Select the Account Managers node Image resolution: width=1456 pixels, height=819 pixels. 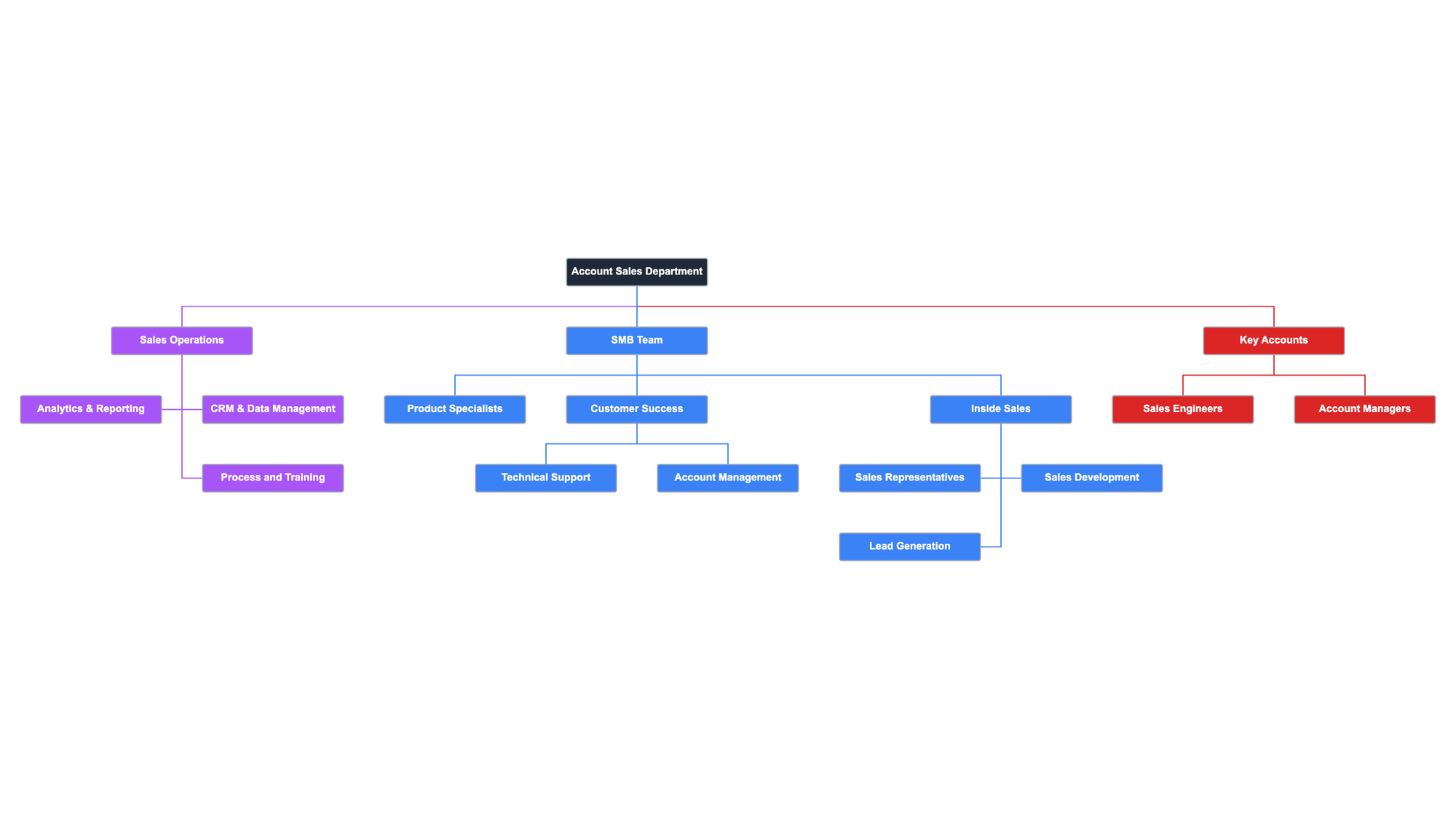(1365, 408)
